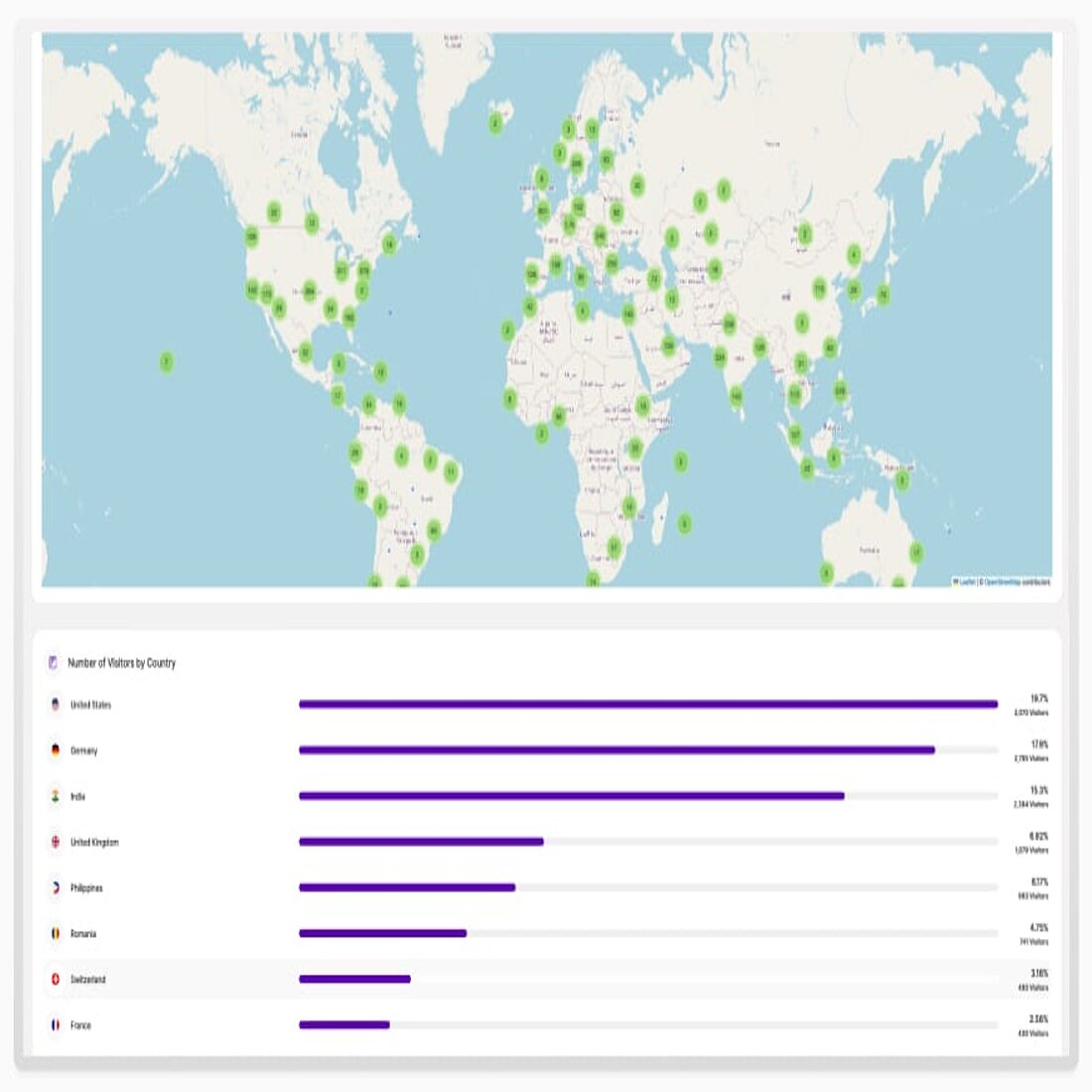Click the United States visitors progress bar
This screenshot has height=1092, width=1092.
coord(647,705)
